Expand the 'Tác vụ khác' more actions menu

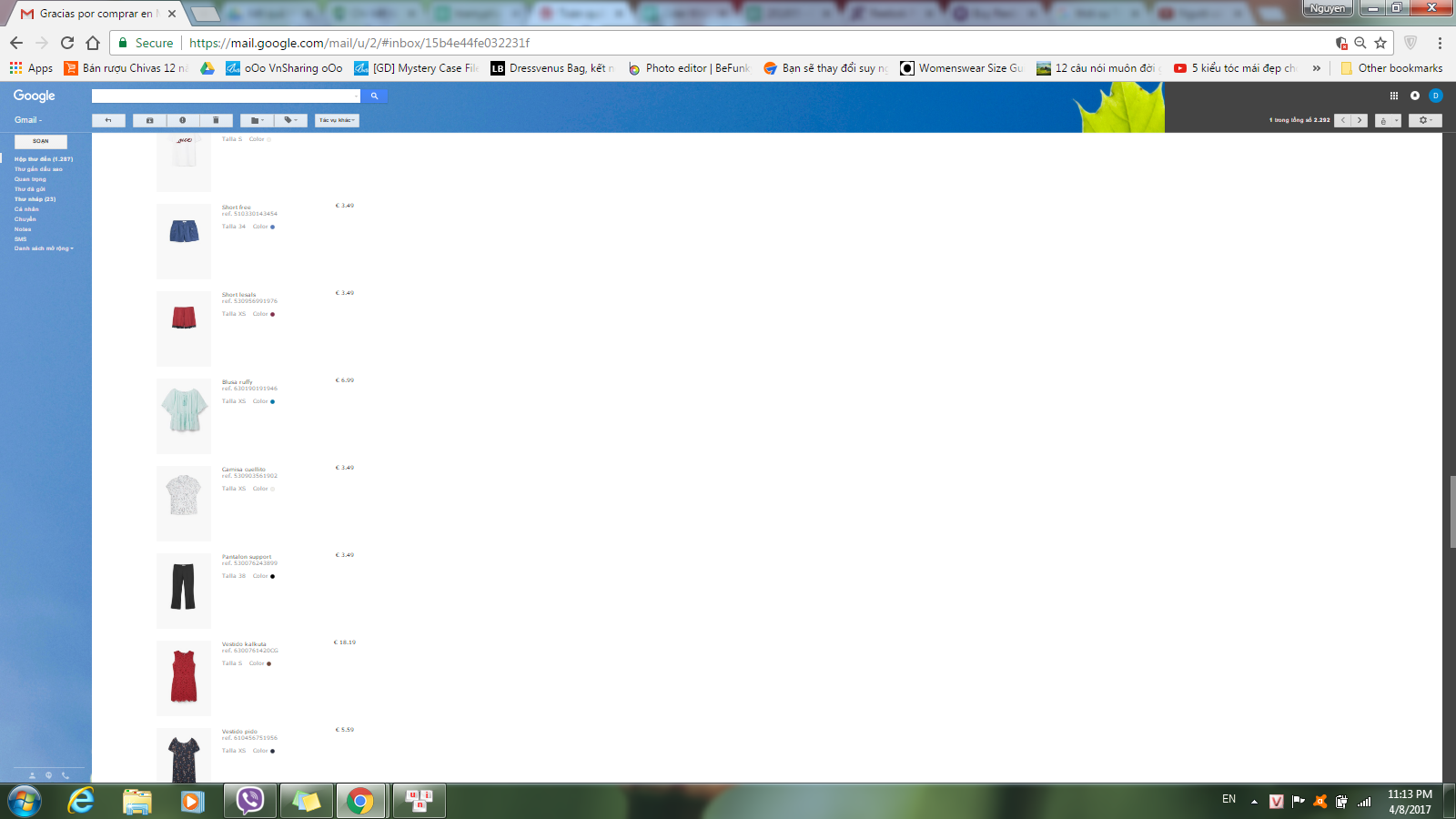point(337,120)
